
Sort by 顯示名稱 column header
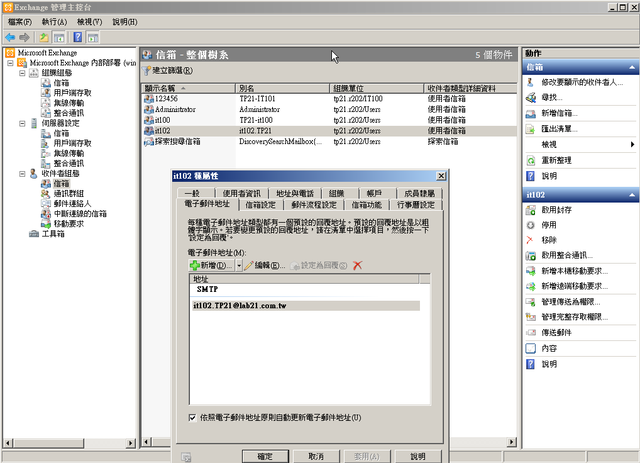(x=188, y=88)
